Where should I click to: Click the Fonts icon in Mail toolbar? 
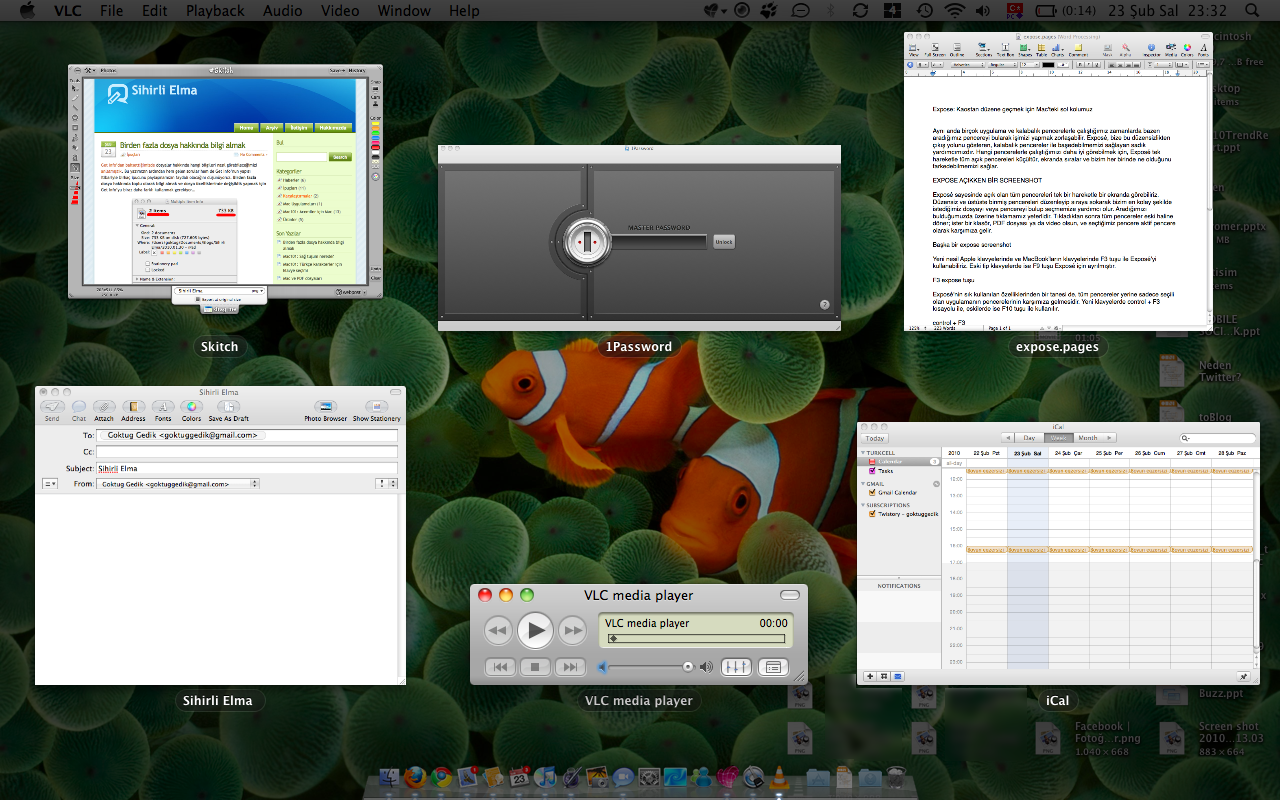162,407
